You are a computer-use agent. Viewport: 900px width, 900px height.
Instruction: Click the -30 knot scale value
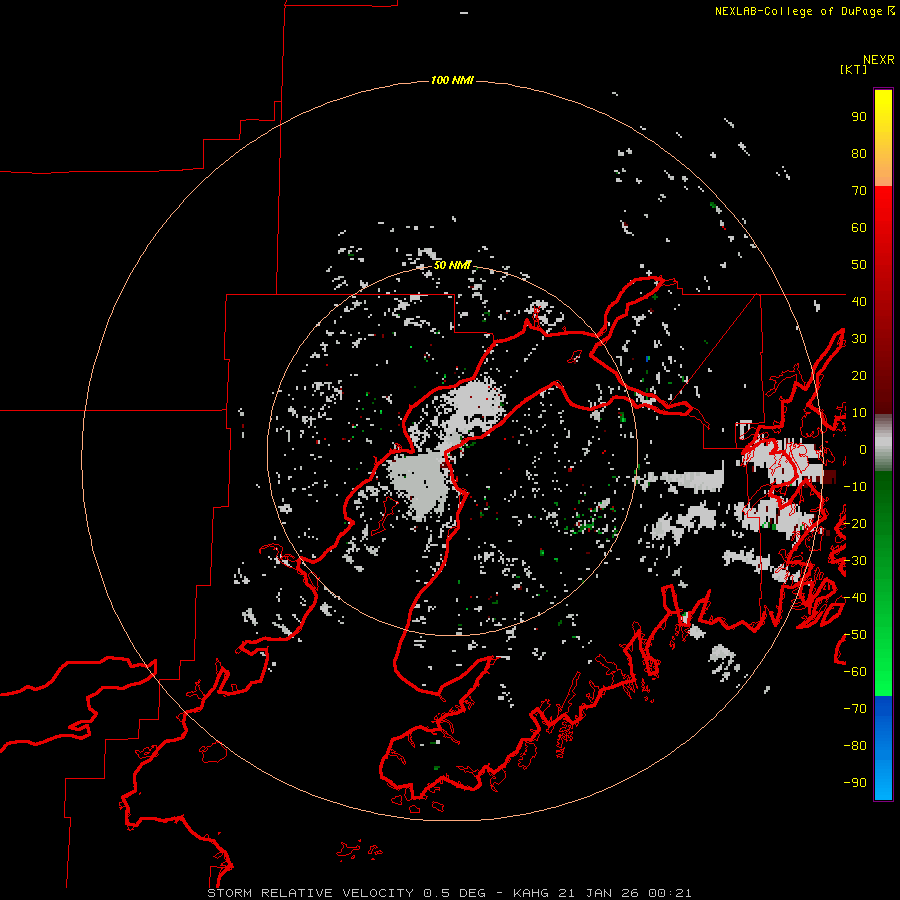[x=855, y=561]
